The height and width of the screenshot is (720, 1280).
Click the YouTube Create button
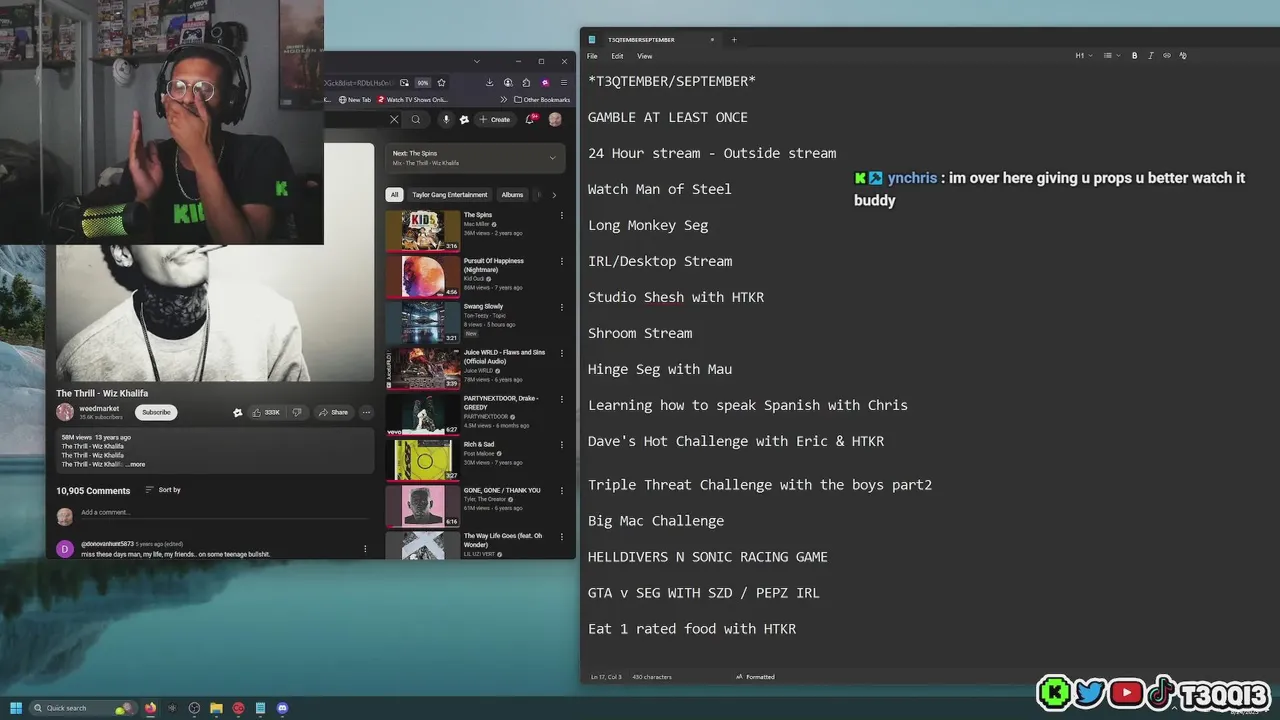click(x=495, y=119)
